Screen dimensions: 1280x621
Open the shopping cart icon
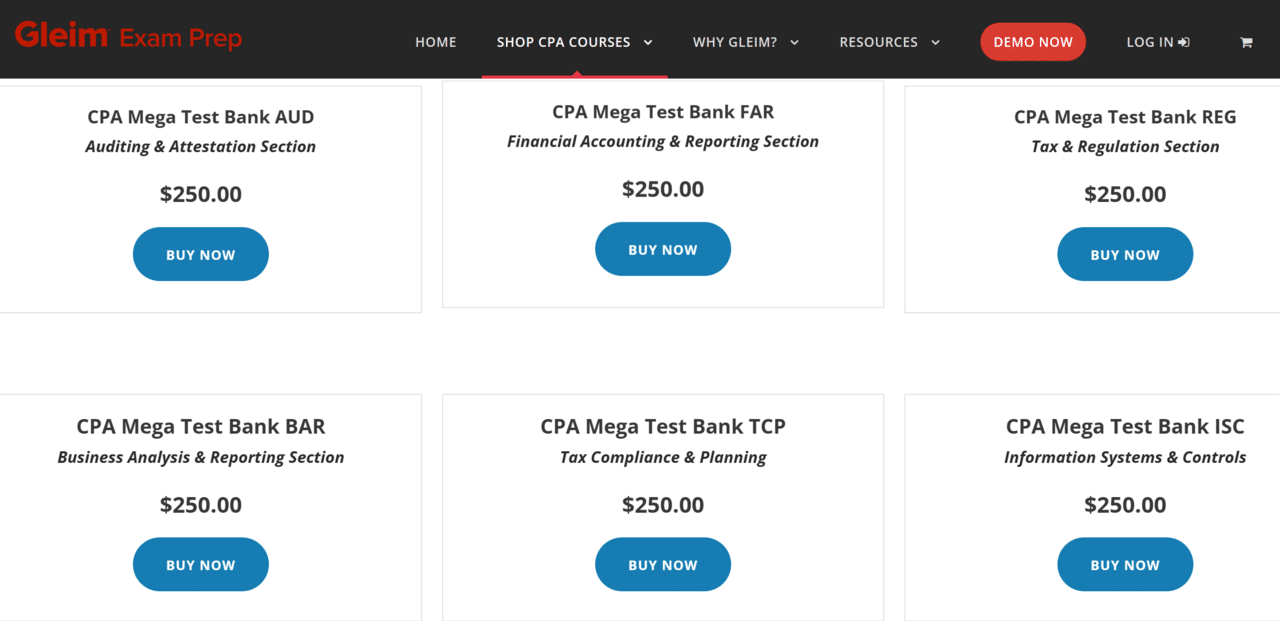tap(1246, 42)
